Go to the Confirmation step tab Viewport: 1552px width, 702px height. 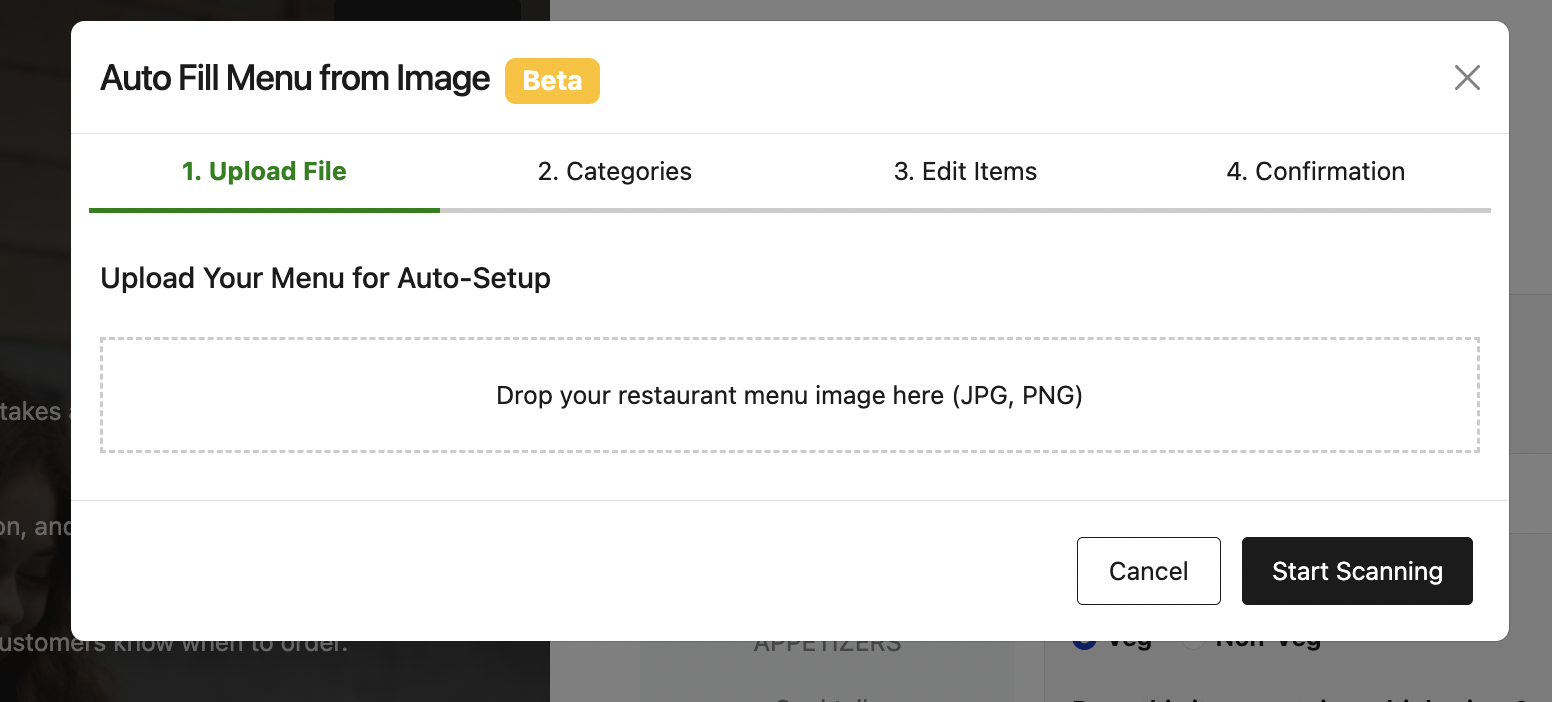[x=1315, y=172]
